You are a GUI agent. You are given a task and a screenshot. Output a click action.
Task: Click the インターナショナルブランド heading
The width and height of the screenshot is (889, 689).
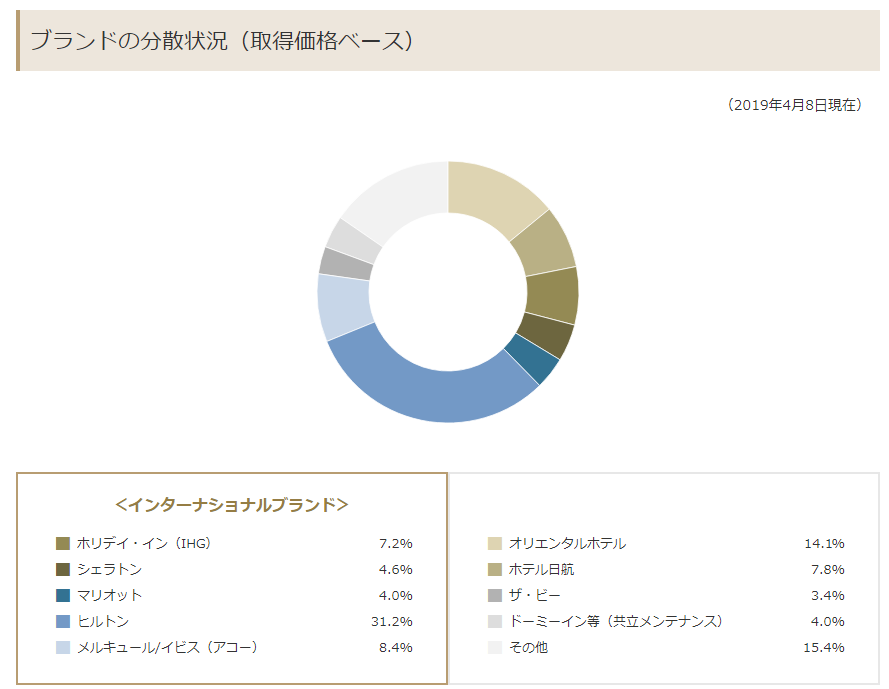click(x=232, y=504)
